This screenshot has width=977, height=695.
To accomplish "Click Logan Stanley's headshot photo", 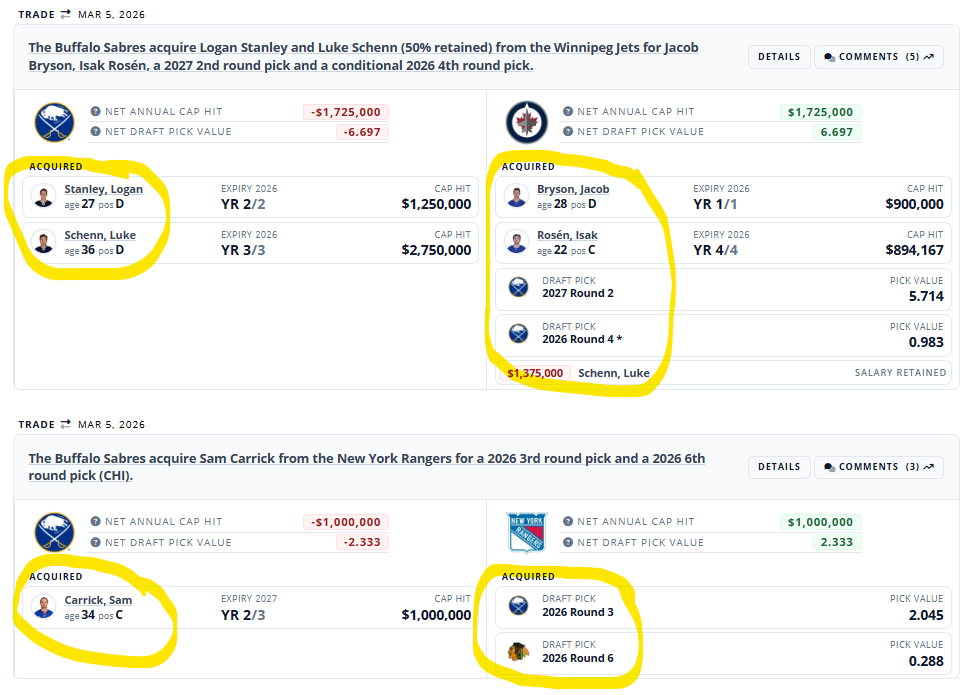I will 42,196.
